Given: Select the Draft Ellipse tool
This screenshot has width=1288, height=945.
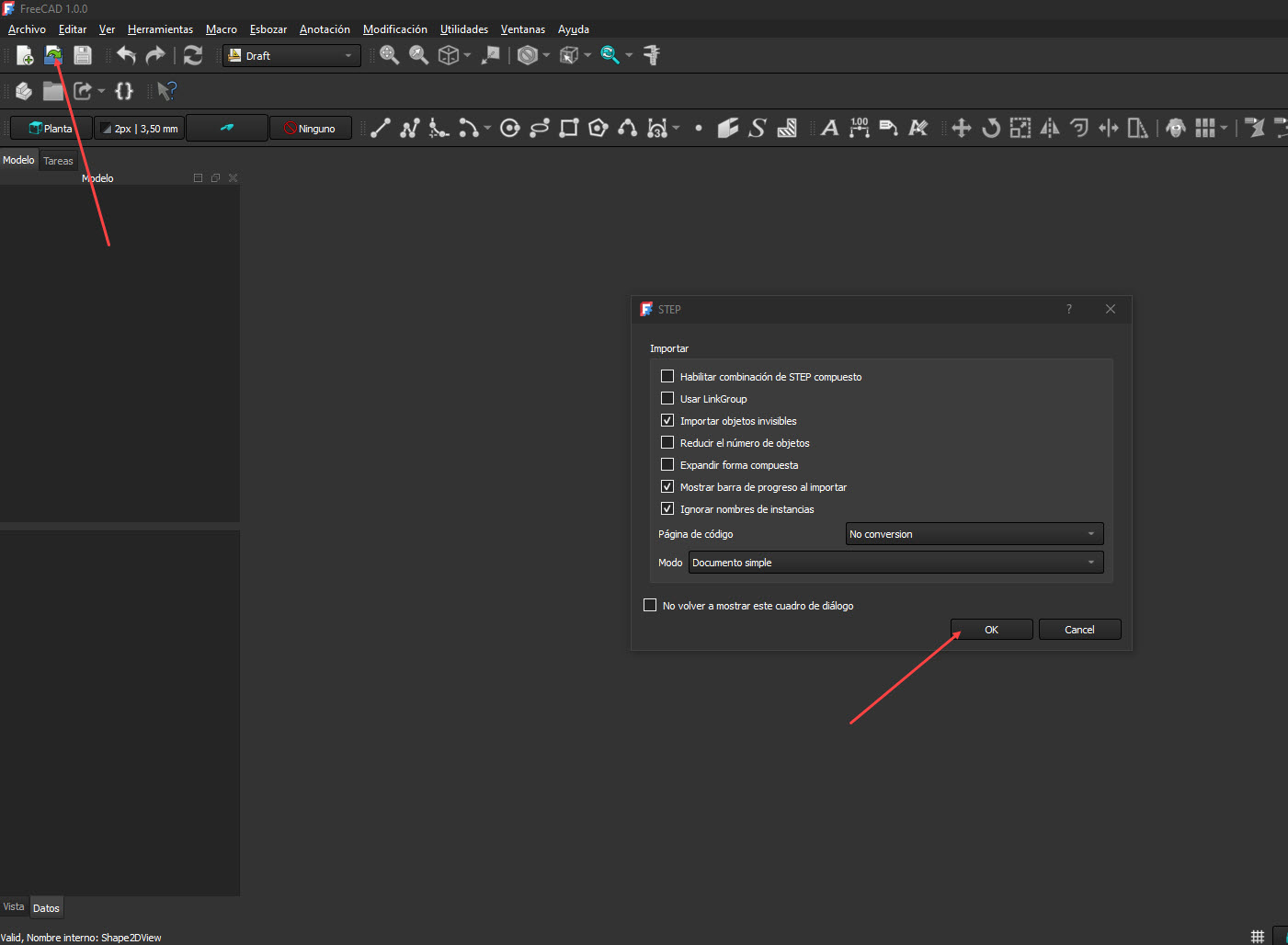Looking at the screenshot, I should pos(540,128).
